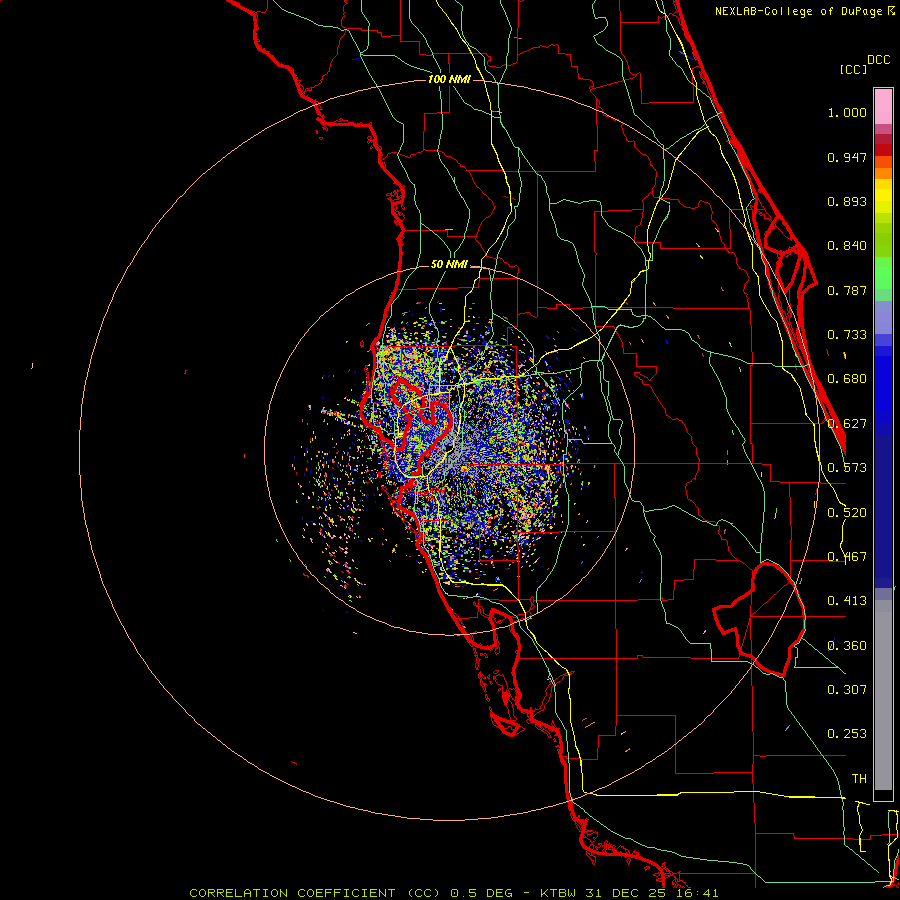Screen dimensions: 900x900
Task: Click the [CC] units label above the color bar
Action: 853,69
